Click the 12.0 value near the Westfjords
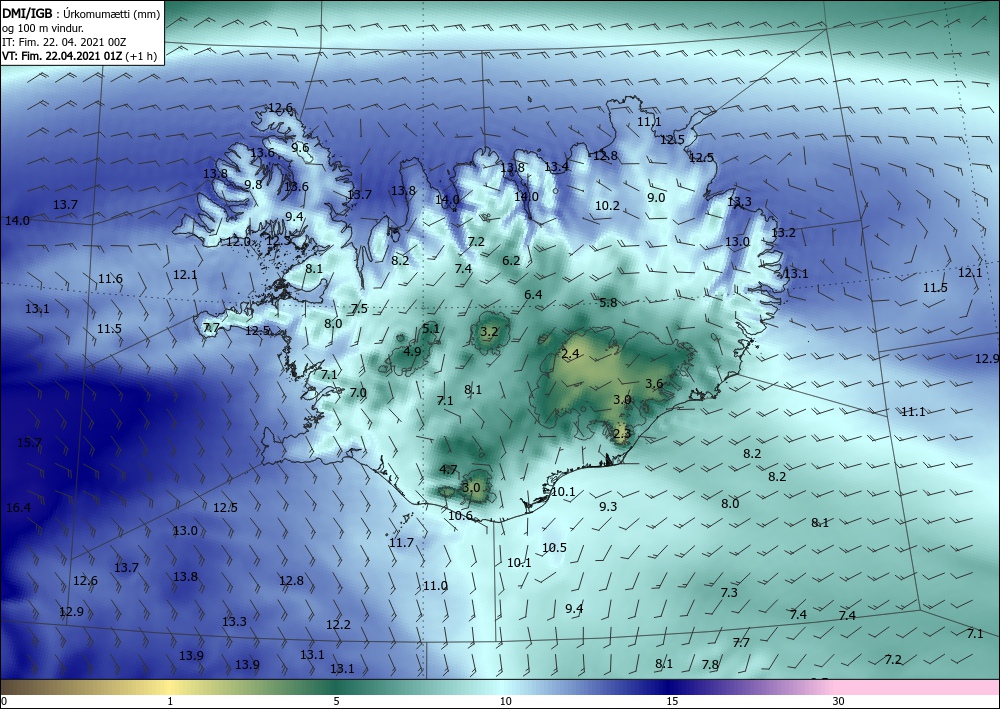The height and width of the screenshot is (709, 1000). (x=239, y=242)
